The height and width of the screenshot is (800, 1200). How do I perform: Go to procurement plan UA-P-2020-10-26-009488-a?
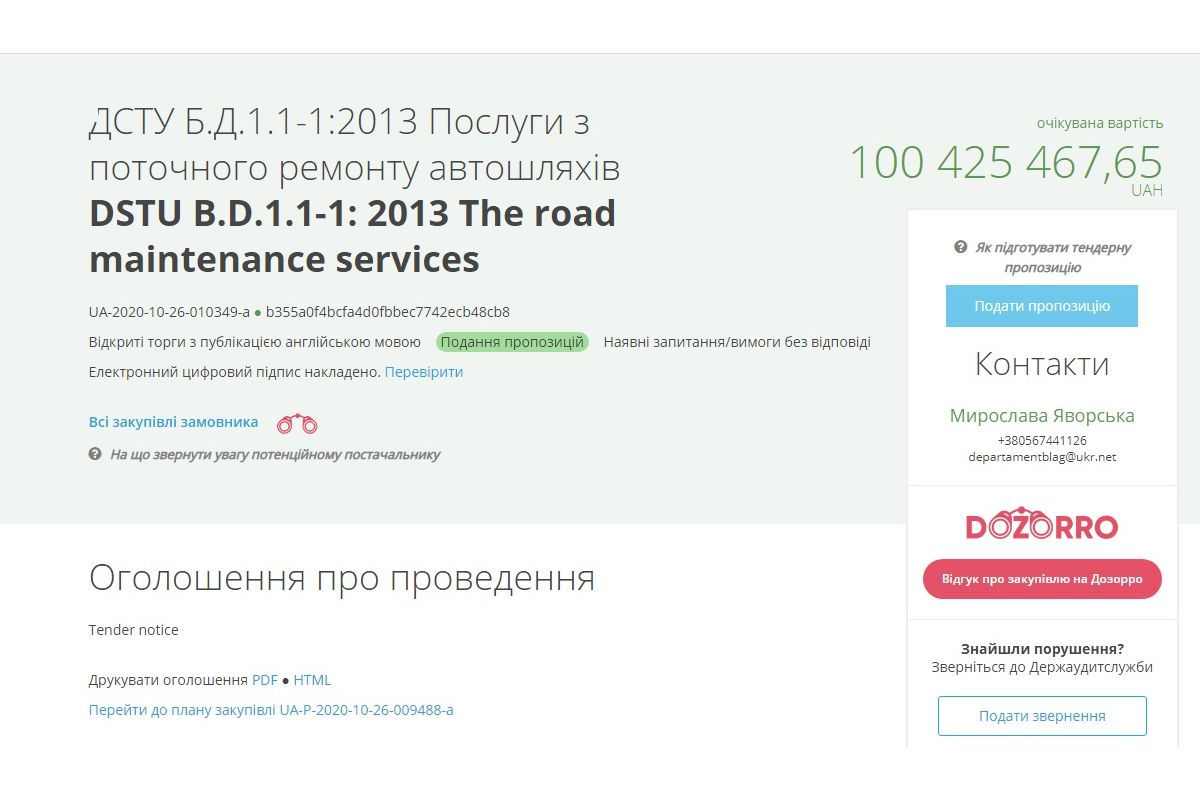[x=271, y=710]
